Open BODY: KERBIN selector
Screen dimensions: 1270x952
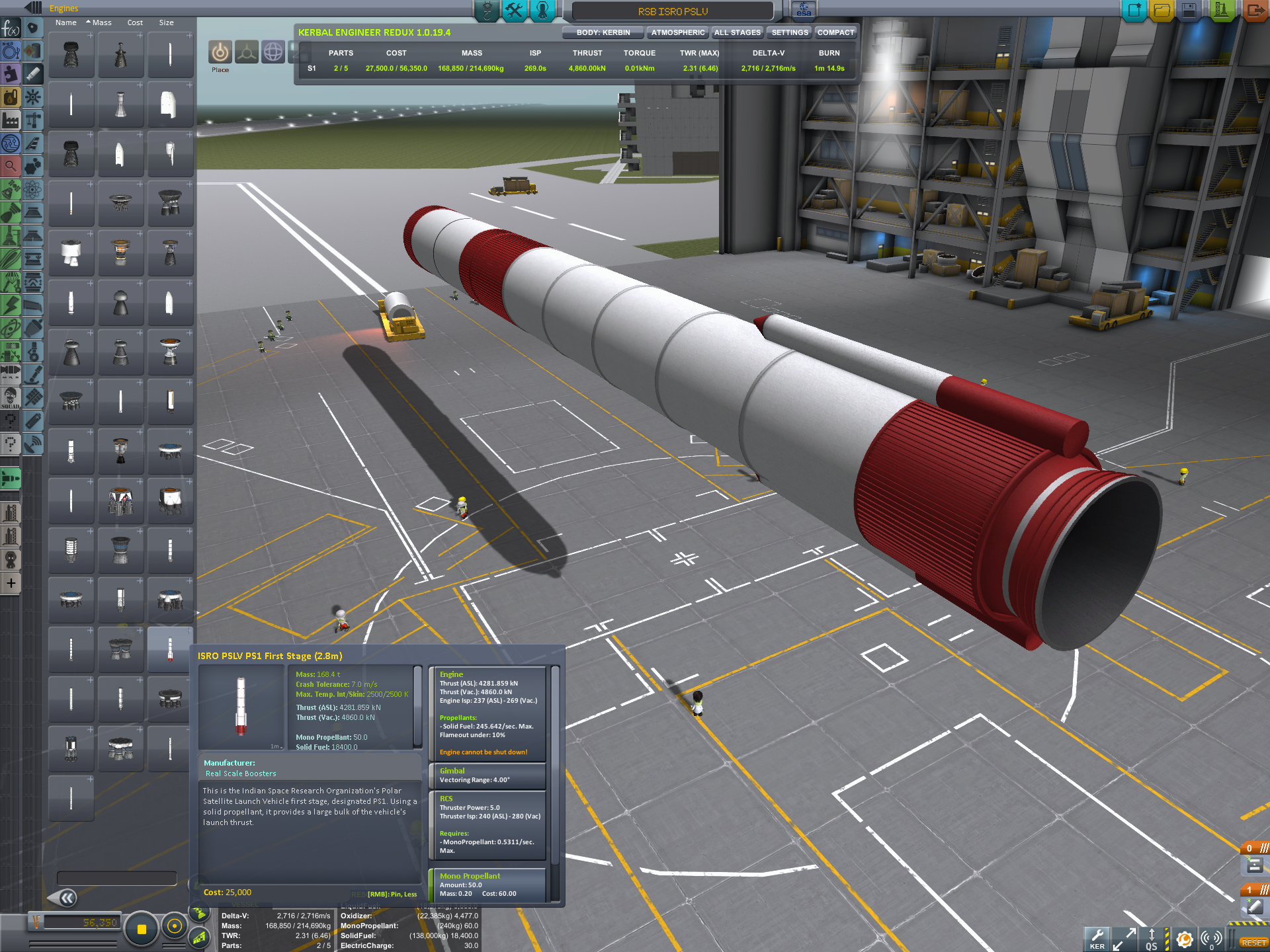pos(603,32)
